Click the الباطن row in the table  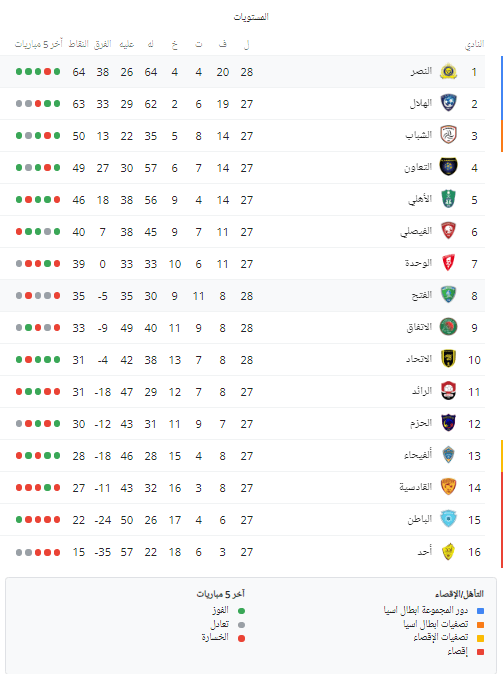[242, 520]
